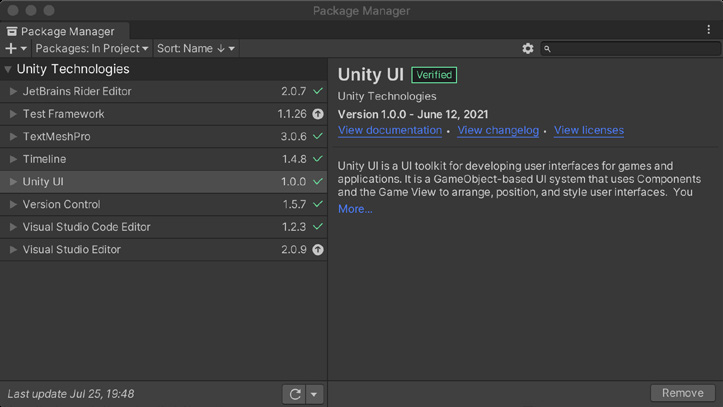The height and width of the screenshot is (407, 723).
Task: Click version 1.1.26 of Test Framework
Action: click(x=292, y=114)
